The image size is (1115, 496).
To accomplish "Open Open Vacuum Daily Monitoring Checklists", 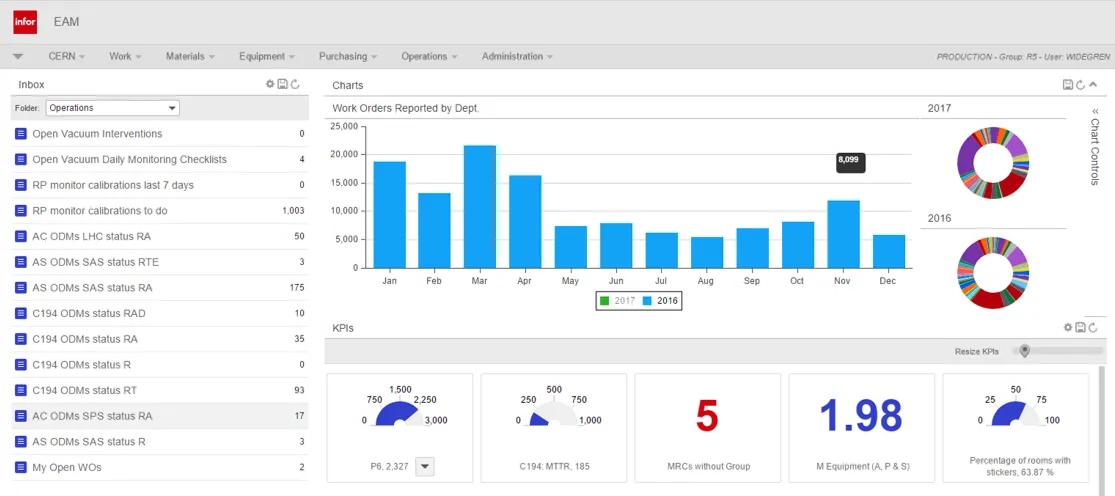I will coord(160,159).
